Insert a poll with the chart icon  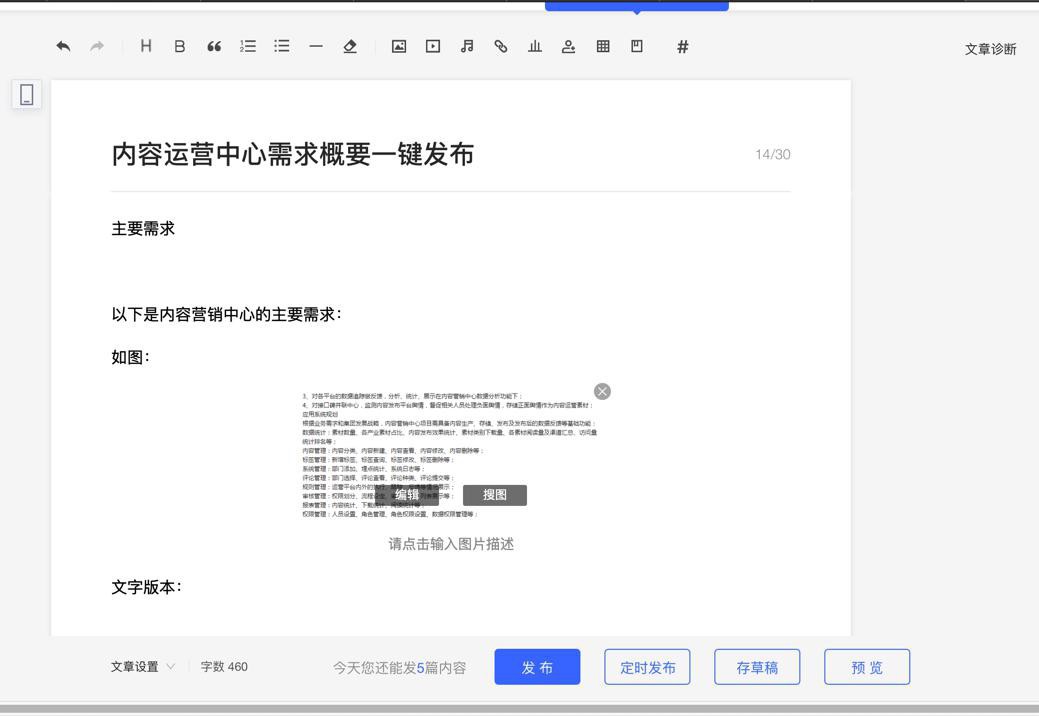pyautogui.click(x=535, y=46)
